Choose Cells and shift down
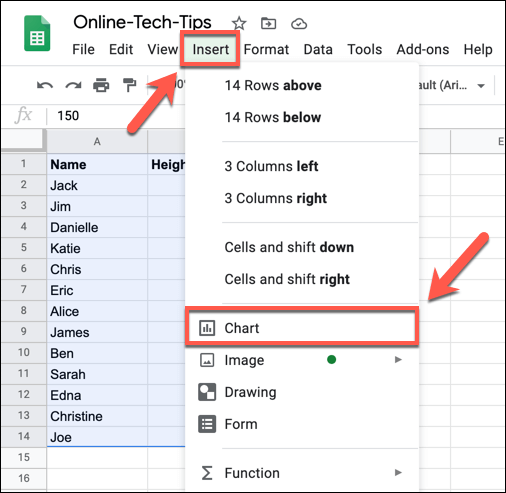The width and height of the screenshot is (506, 493). pos(302,247)
